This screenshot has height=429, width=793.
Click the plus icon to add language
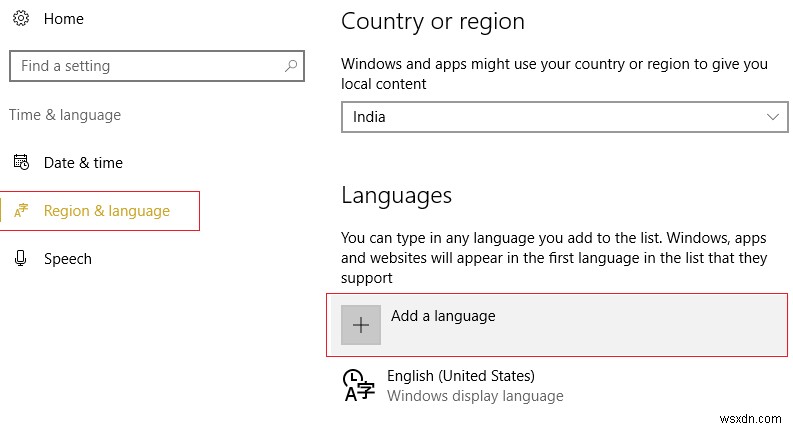361,325
